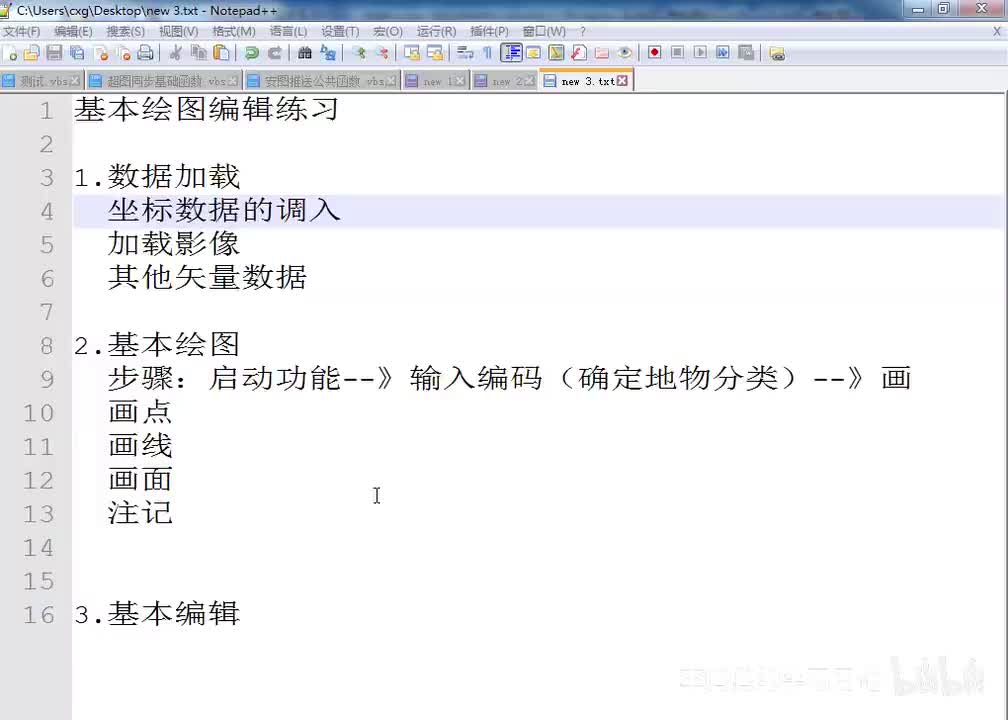
Task: Open the 设置(T) menu
Action: point(340,32)
